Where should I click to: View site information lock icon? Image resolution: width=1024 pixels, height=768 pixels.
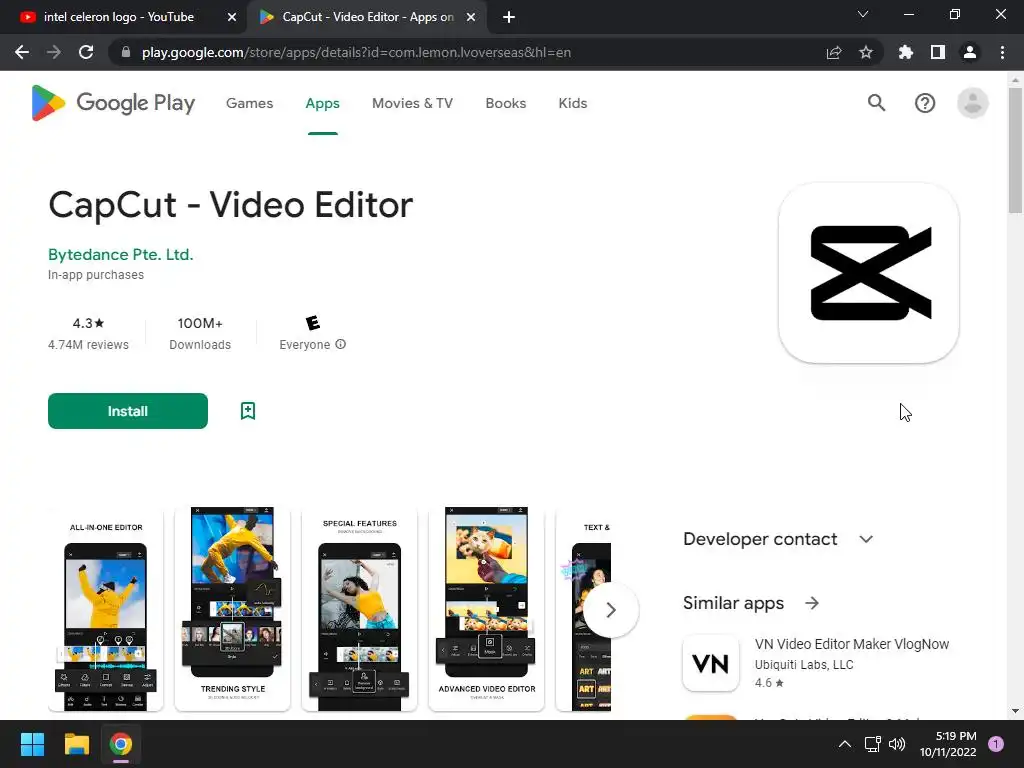coord(126,52)
